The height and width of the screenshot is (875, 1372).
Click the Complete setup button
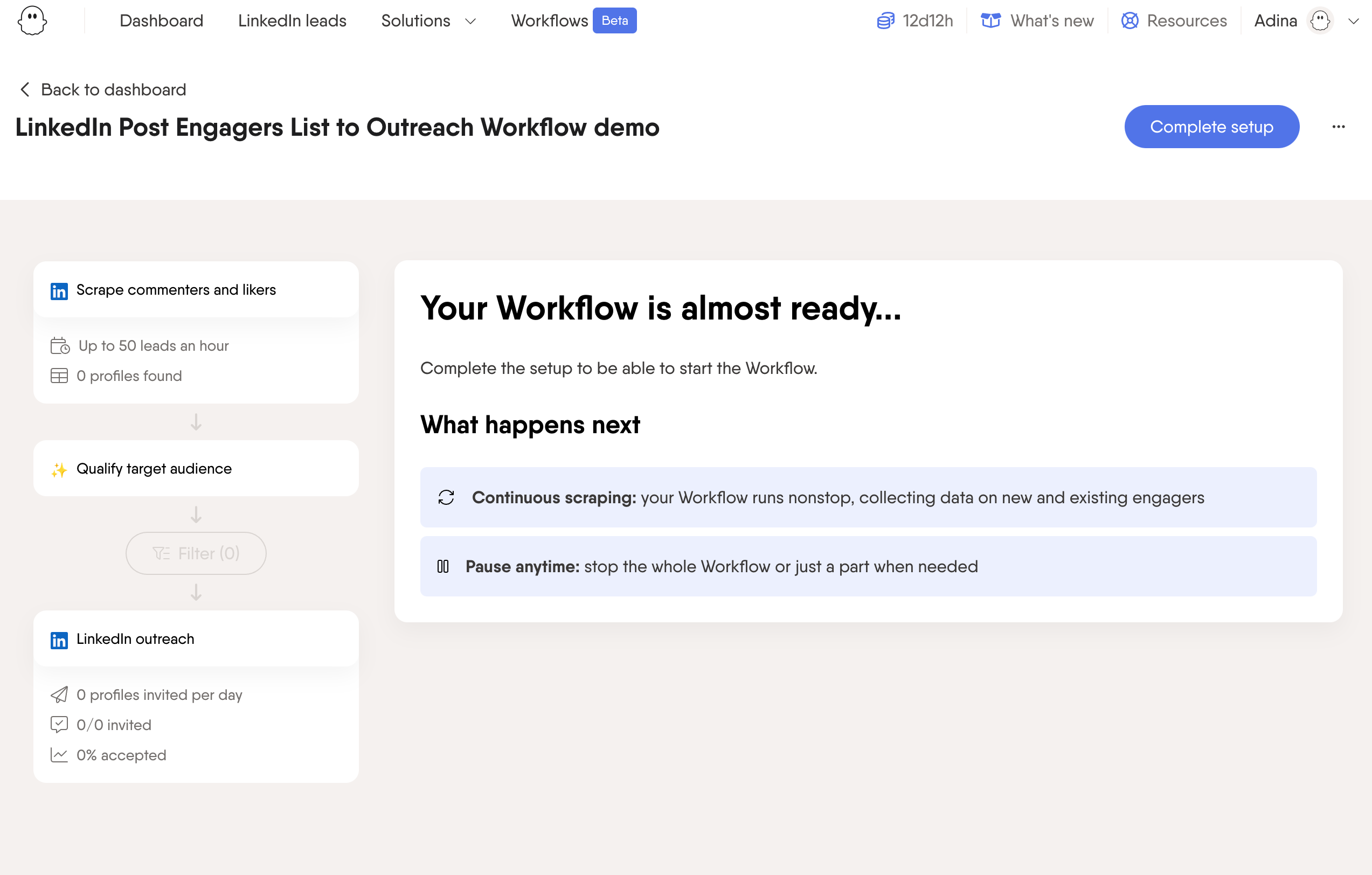coord(1211,127)
